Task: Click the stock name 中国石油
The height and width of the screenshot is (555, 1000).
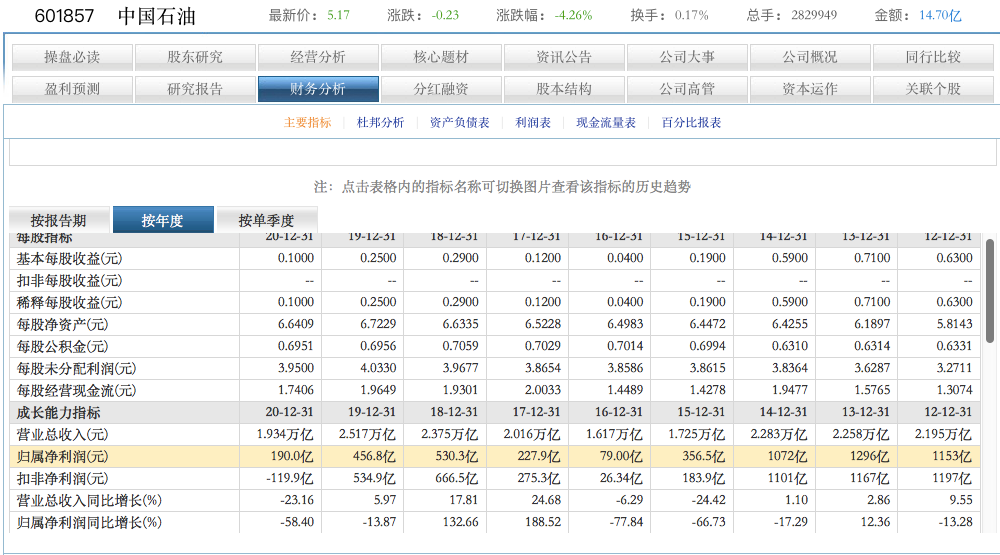Action: [x=157, y=16]
